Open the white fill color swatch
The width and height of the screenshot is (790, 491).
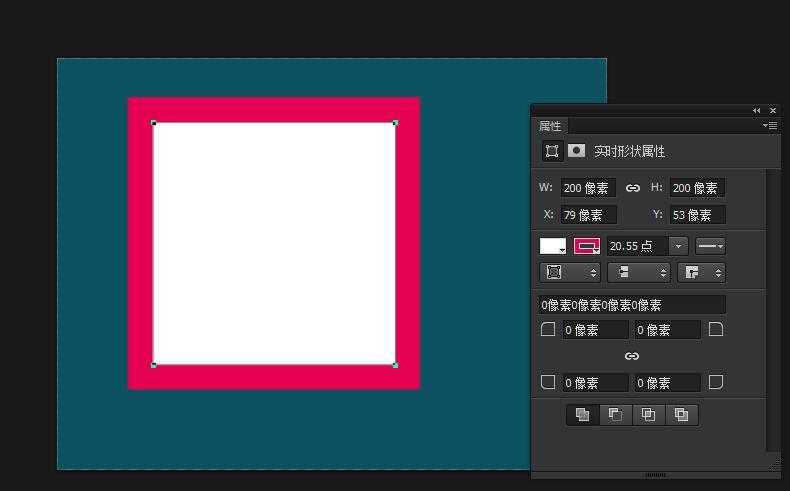553,246
